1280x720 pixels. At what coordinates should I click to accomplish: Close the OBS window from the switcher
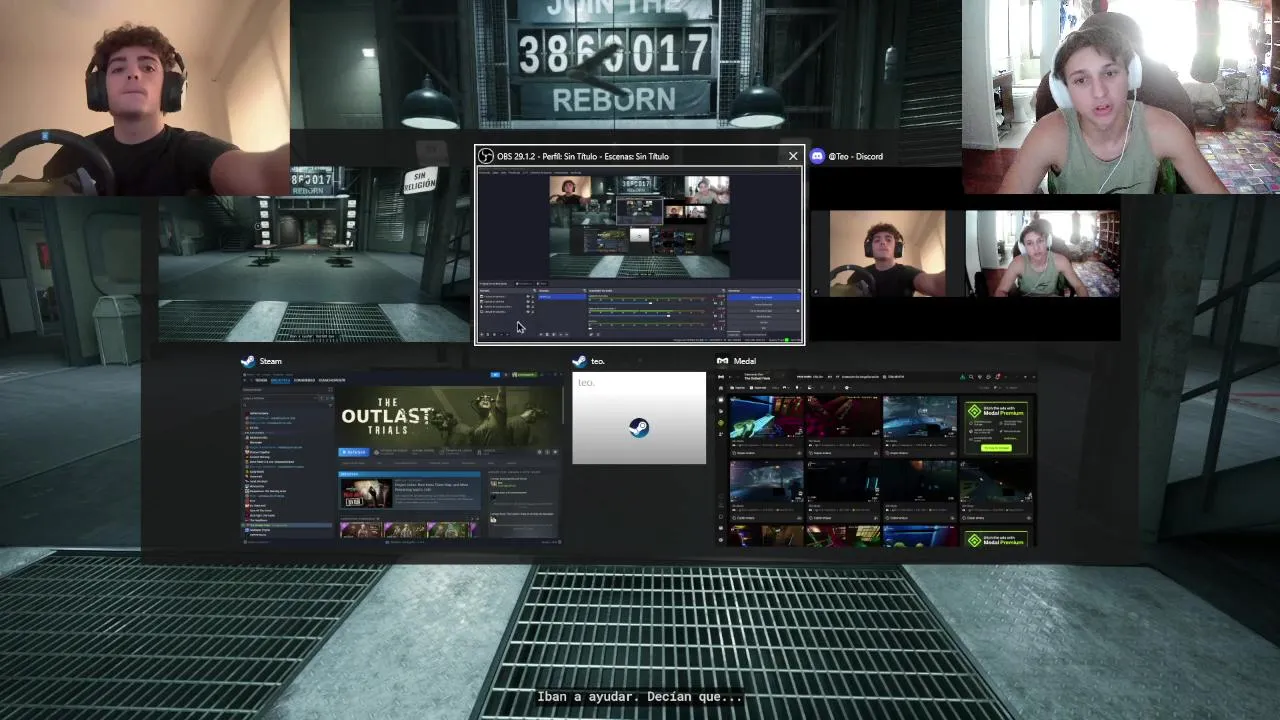click(x=793, y=156)
